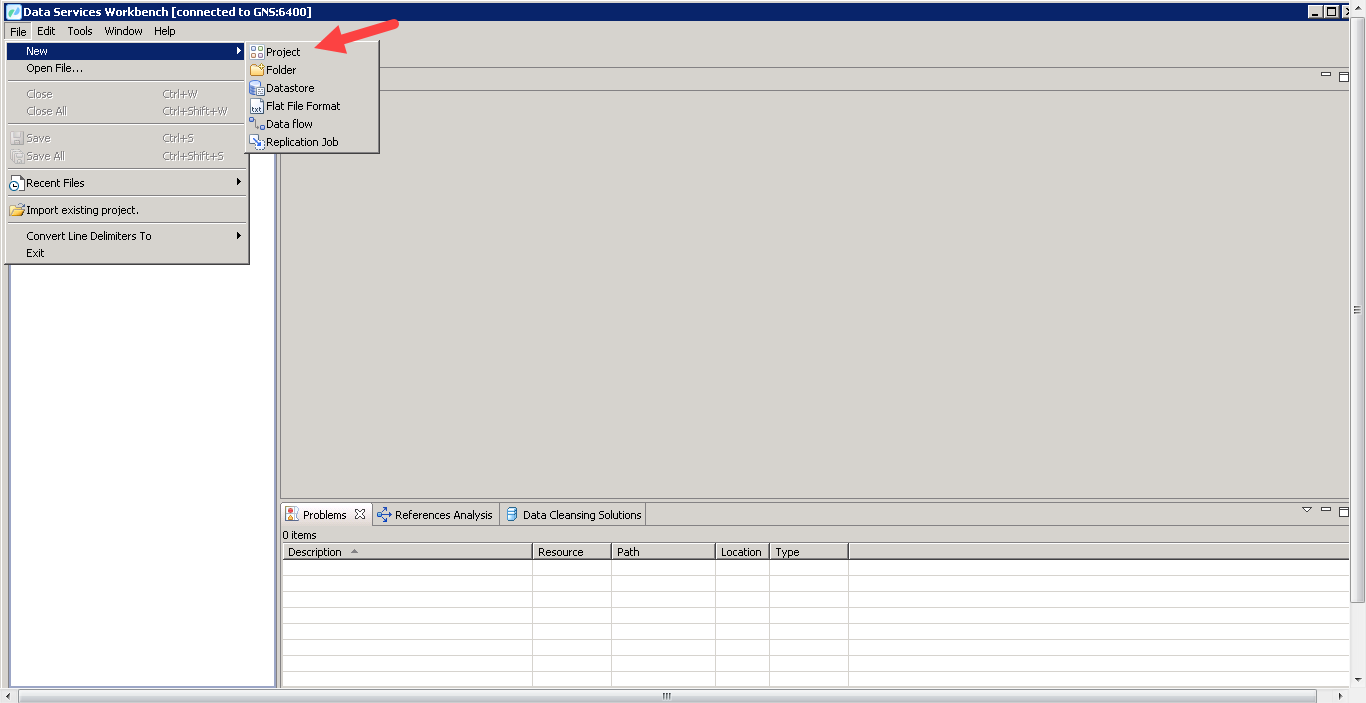The width and height of the screenshot is (1366, 703).
Task: Click the horizontal scrollbar right arrow
Action: pyautogui.click(x=1343, y=696)
